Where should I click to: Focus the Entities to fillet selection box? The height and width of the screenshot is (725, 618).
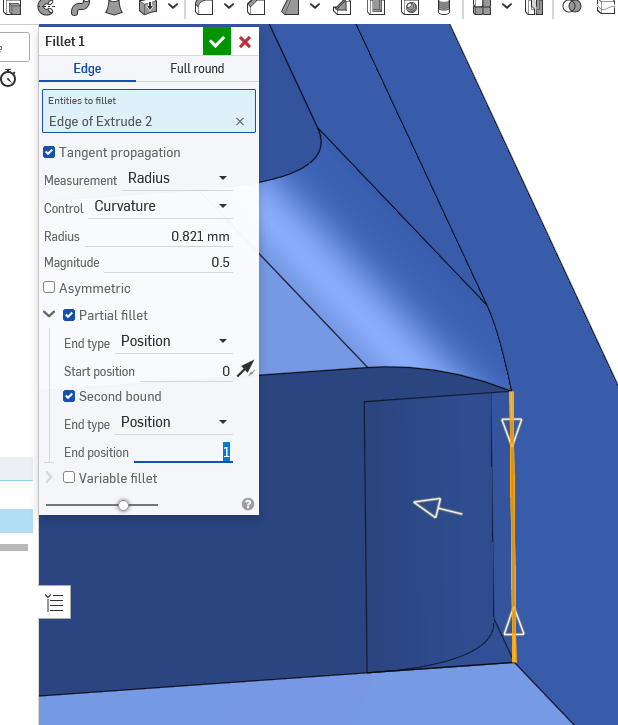pyautogui.click(x=149, y=111)
